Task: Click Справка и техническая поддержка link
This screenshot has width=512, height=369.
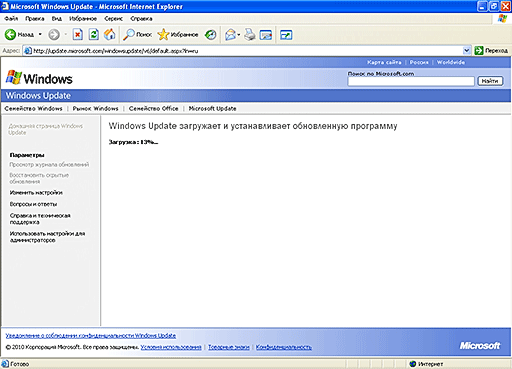Action: [x=40, y=219]
